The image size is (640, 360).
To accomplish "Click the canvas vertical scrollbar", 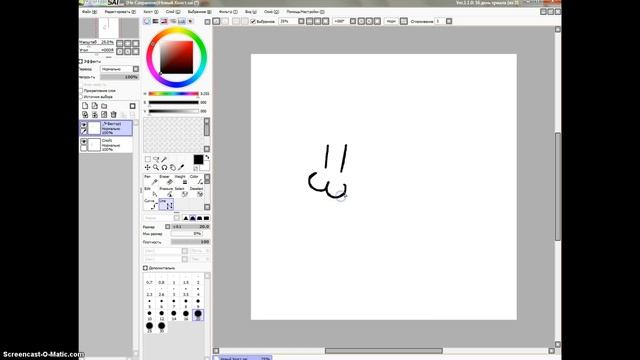I will [558, 187].
